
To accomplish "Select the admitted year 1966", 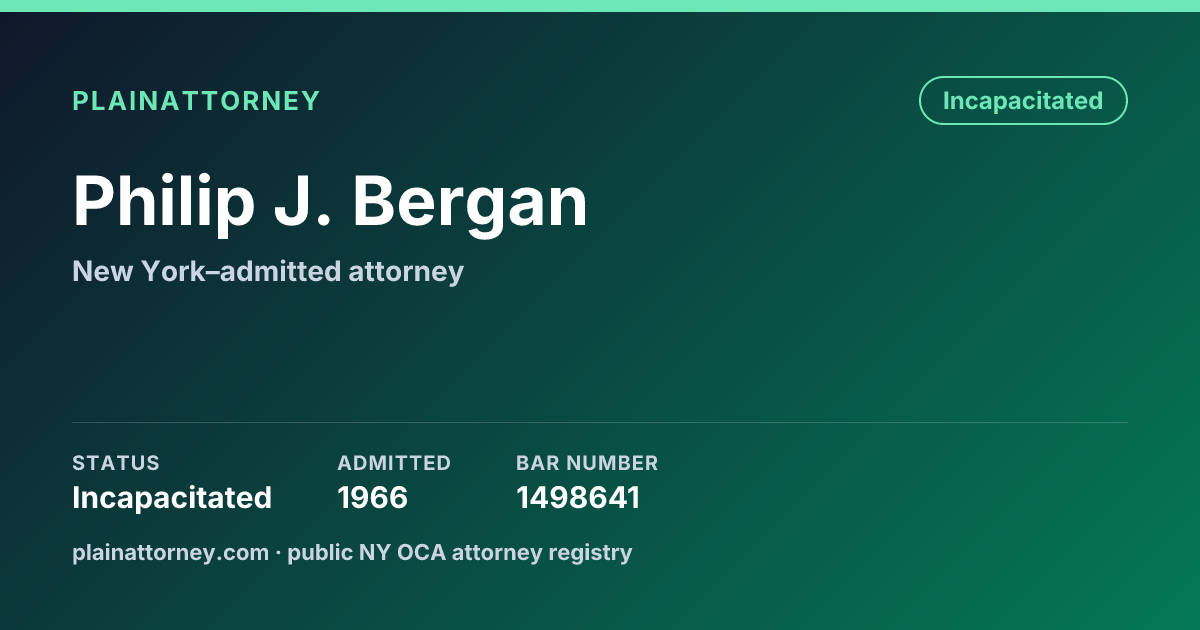I will coord(373,498).
